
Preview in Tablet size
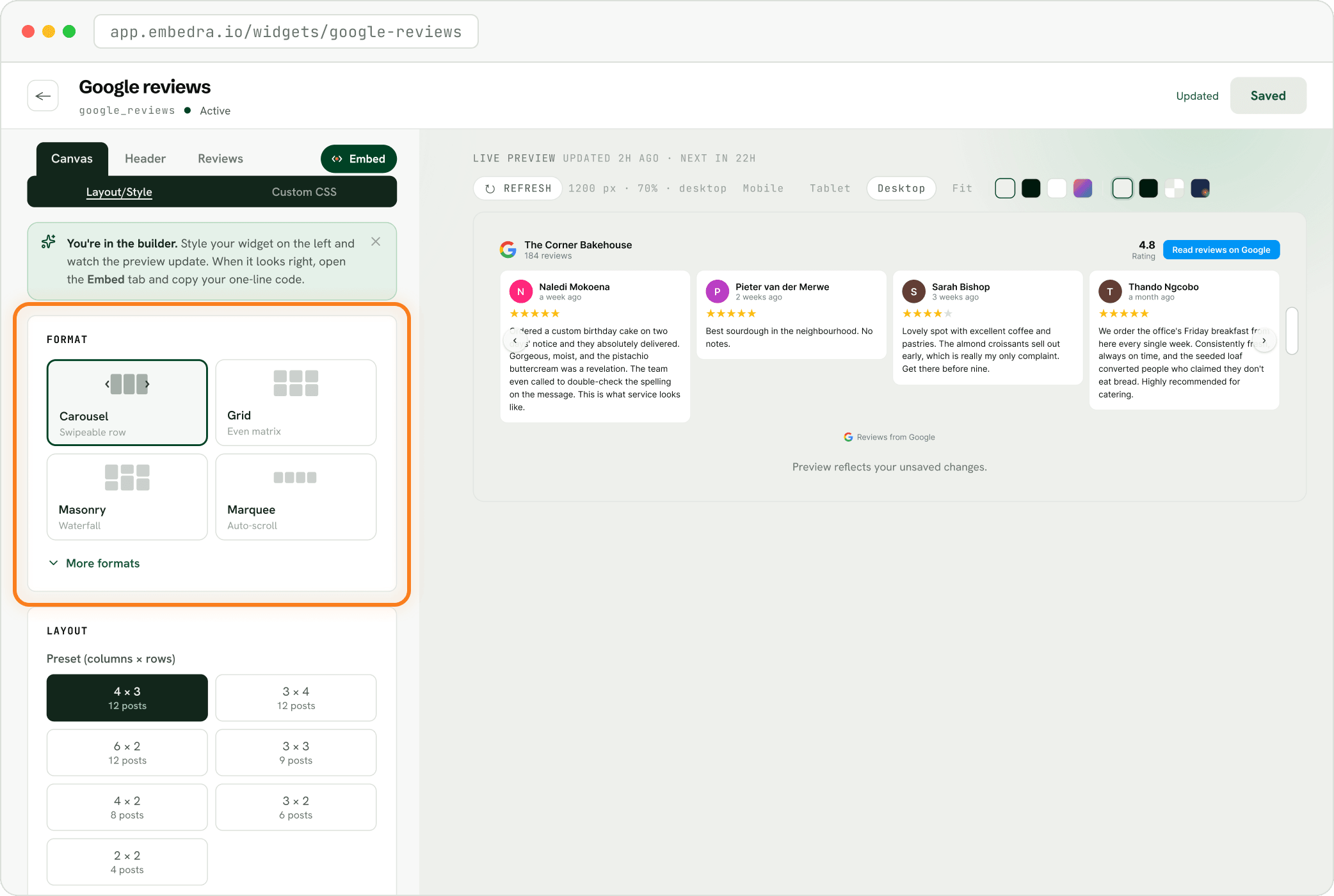click(x=830, y=188)
